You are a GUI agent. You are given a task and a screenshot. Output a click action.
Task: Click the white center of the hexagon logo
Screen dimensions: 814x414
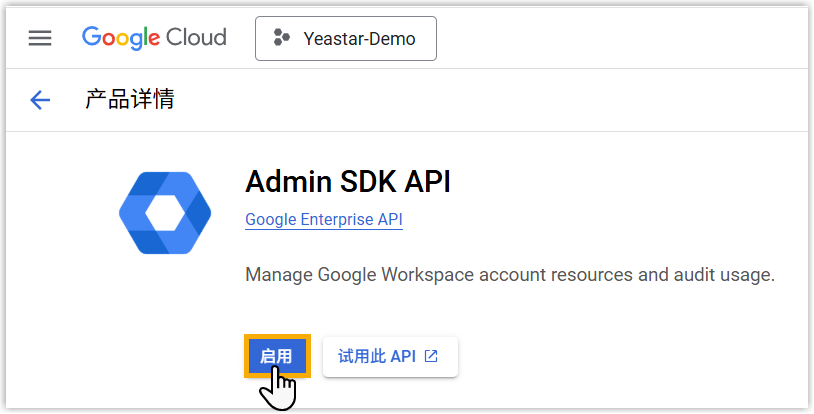click(165, 213)
